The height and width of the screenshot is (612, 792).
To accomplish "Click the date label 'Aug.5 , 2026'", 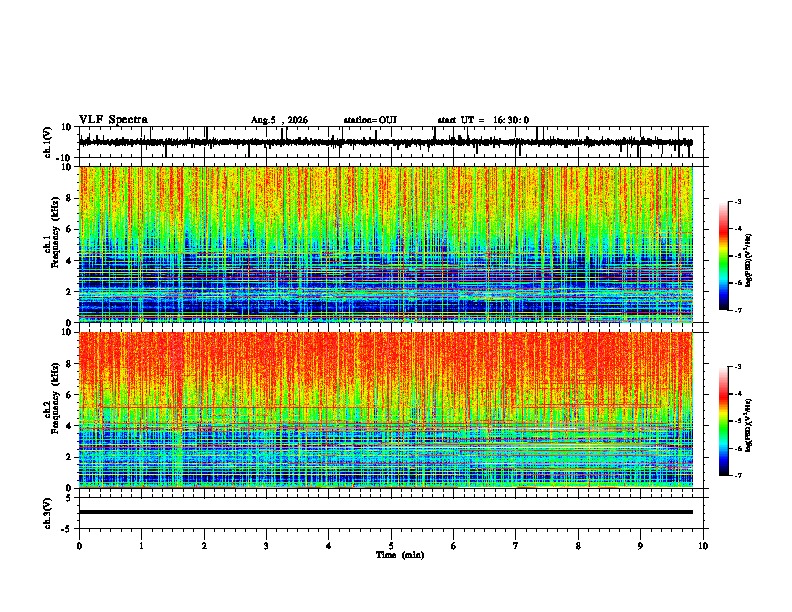I will pyautogui.click(x=279, y=120).
